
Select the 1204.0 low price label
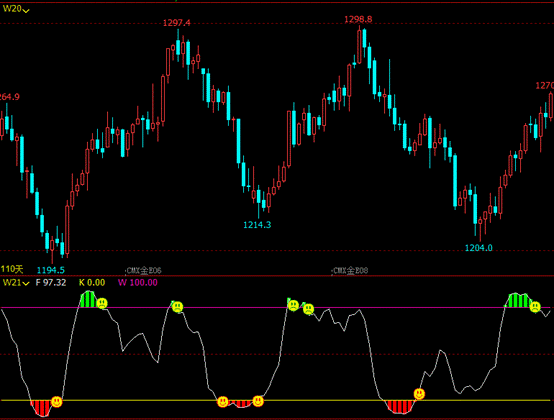(479, 248)
